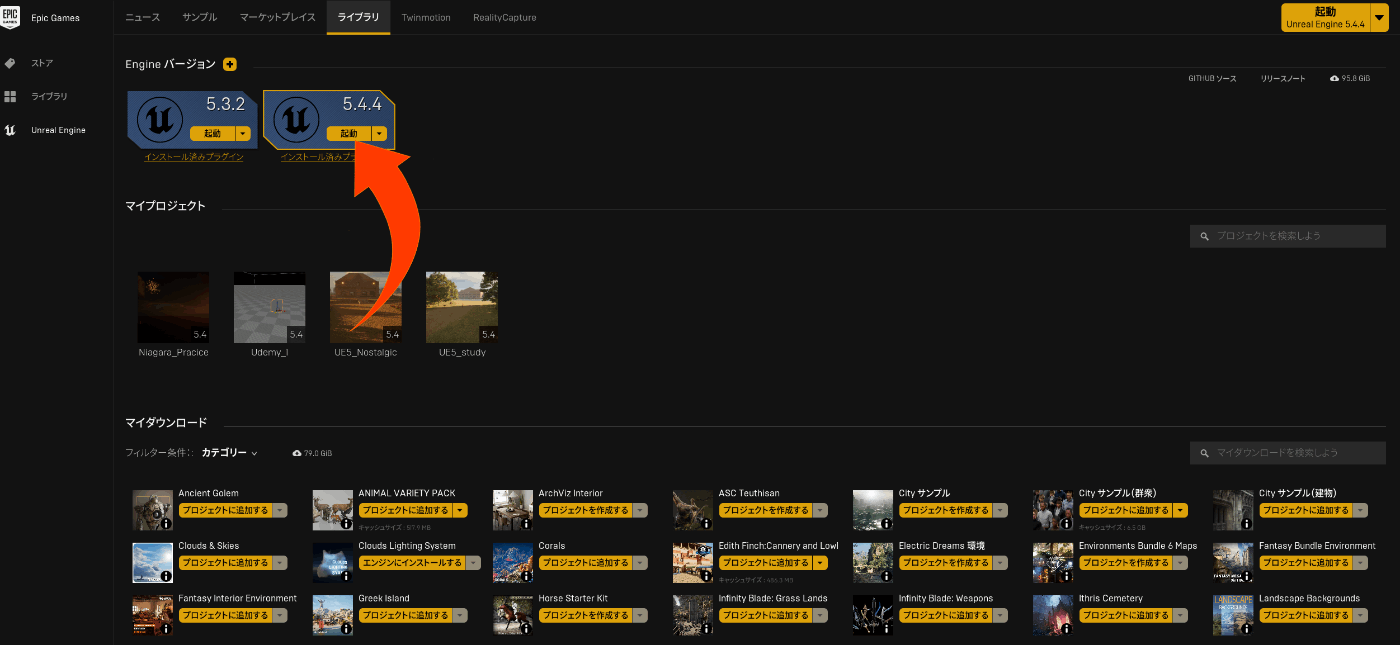The height and width of the screenshot is (645, 1400).
Task: Create project from ArchViz Interior
Action: coord(585,510)
